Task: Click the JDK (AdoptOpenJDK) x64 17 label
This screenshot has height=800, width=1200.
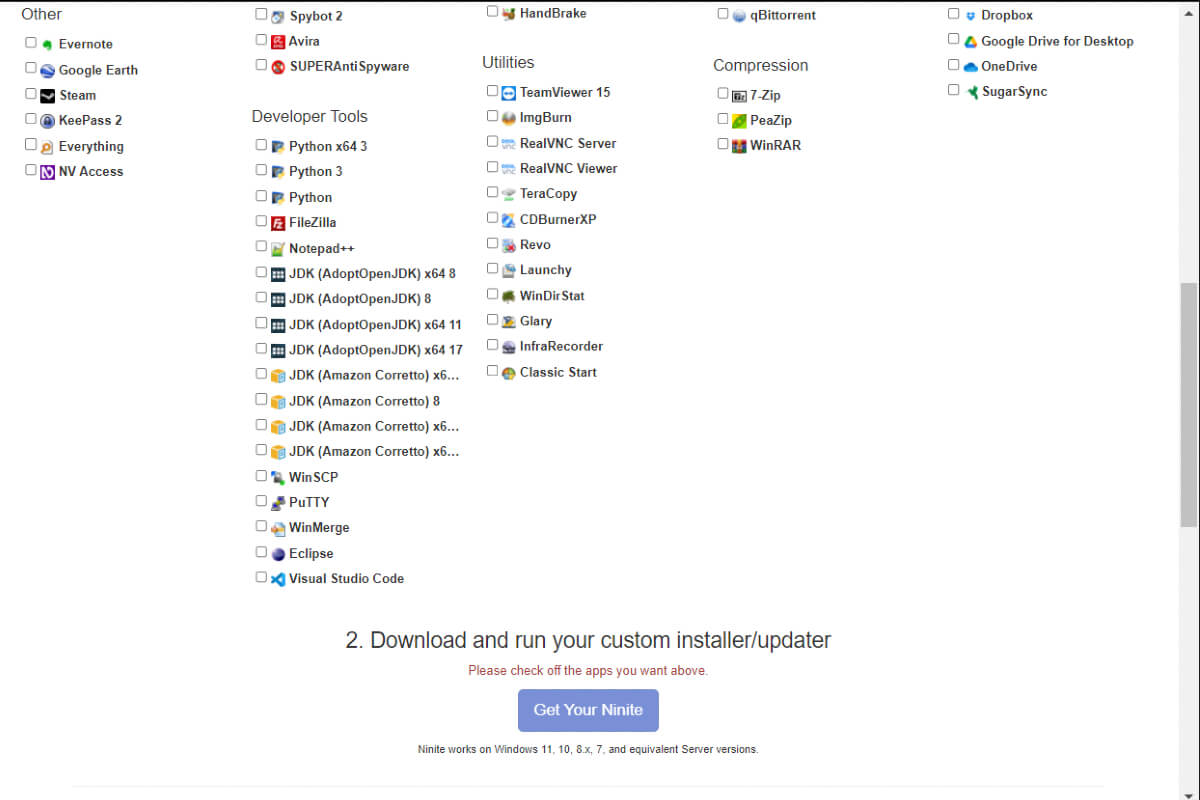Action: tap(376, 350)
